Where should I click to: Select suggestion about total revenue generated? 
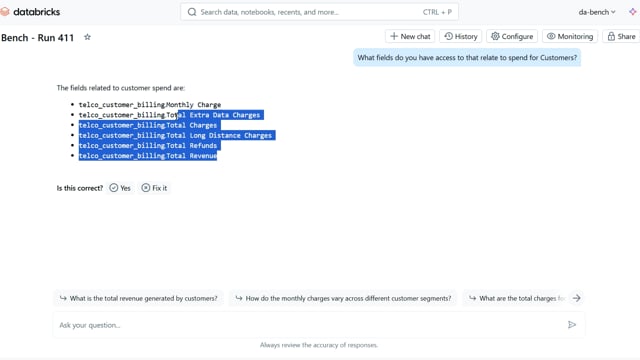click(x=139, y=298)
